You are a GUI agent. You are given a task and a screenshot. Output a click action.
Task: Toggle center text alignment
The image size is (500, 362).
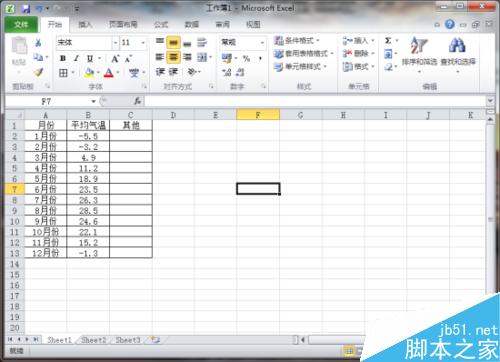[x=173, y=57]
